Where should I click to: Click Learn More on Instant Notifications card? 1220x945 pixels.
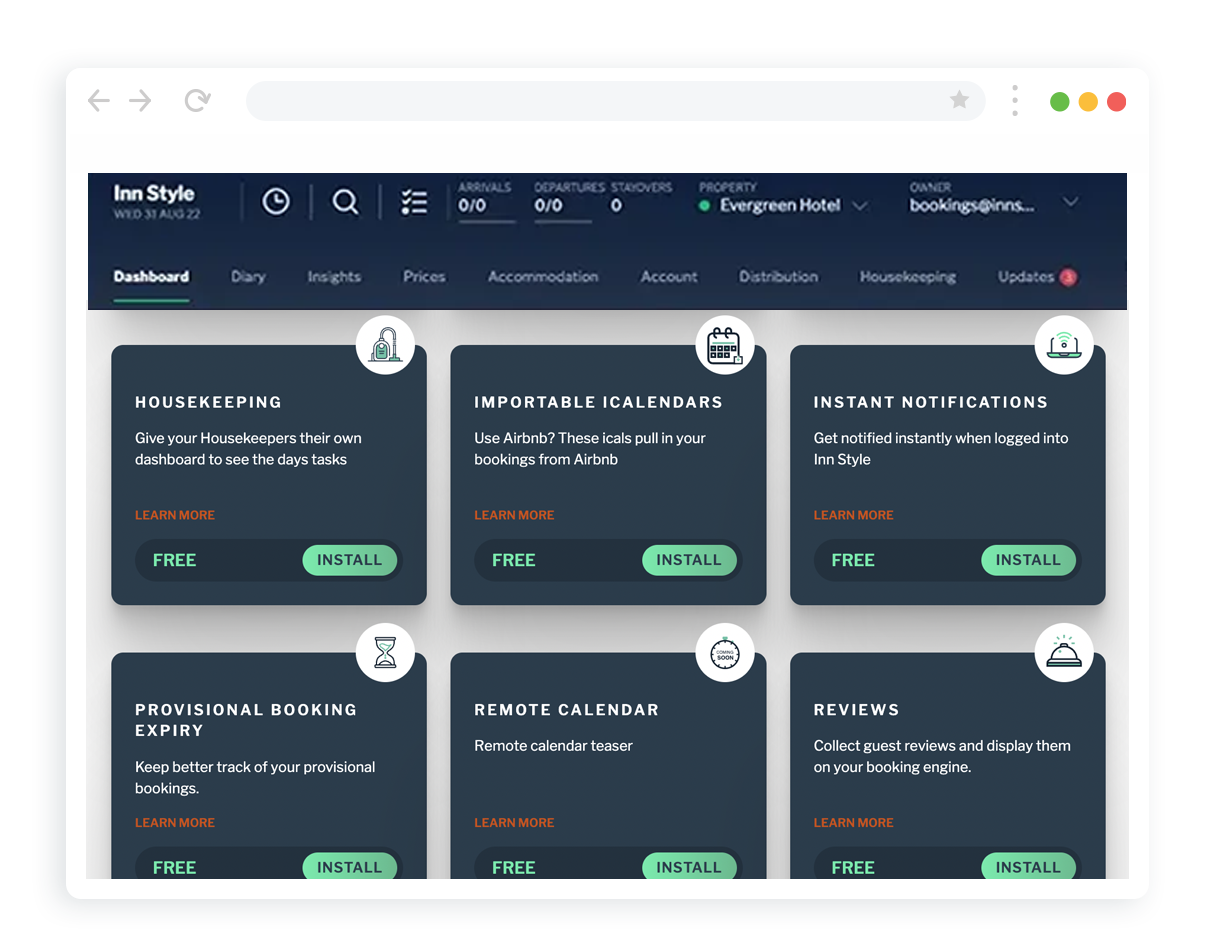(x=853, y=515)
